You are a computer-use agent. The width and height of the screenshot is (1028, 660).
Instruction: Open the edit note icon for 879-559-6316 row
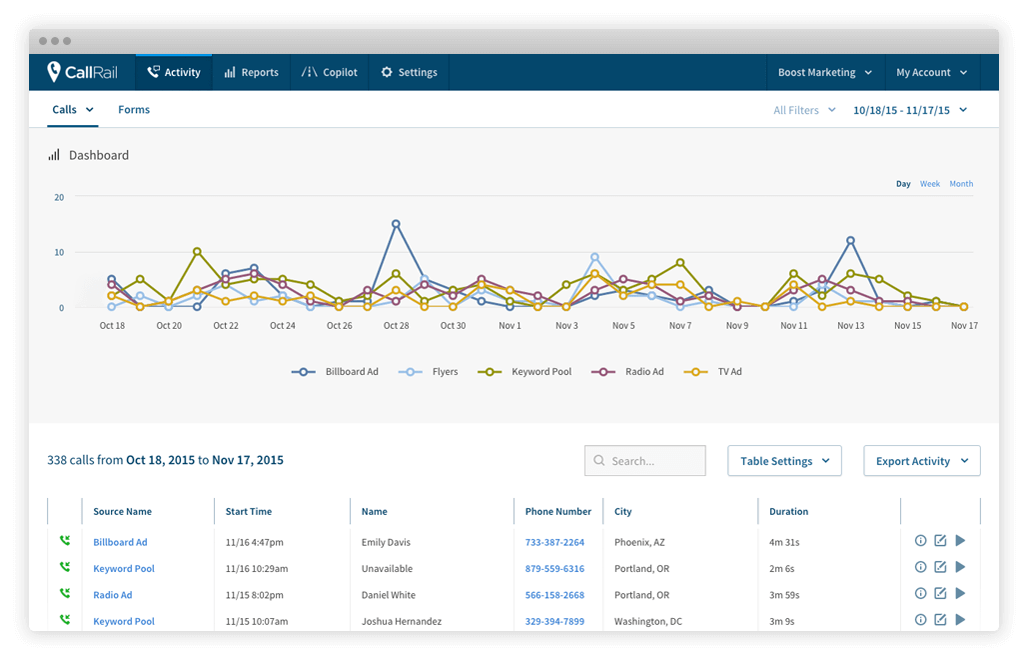click(x=940, y=567)
